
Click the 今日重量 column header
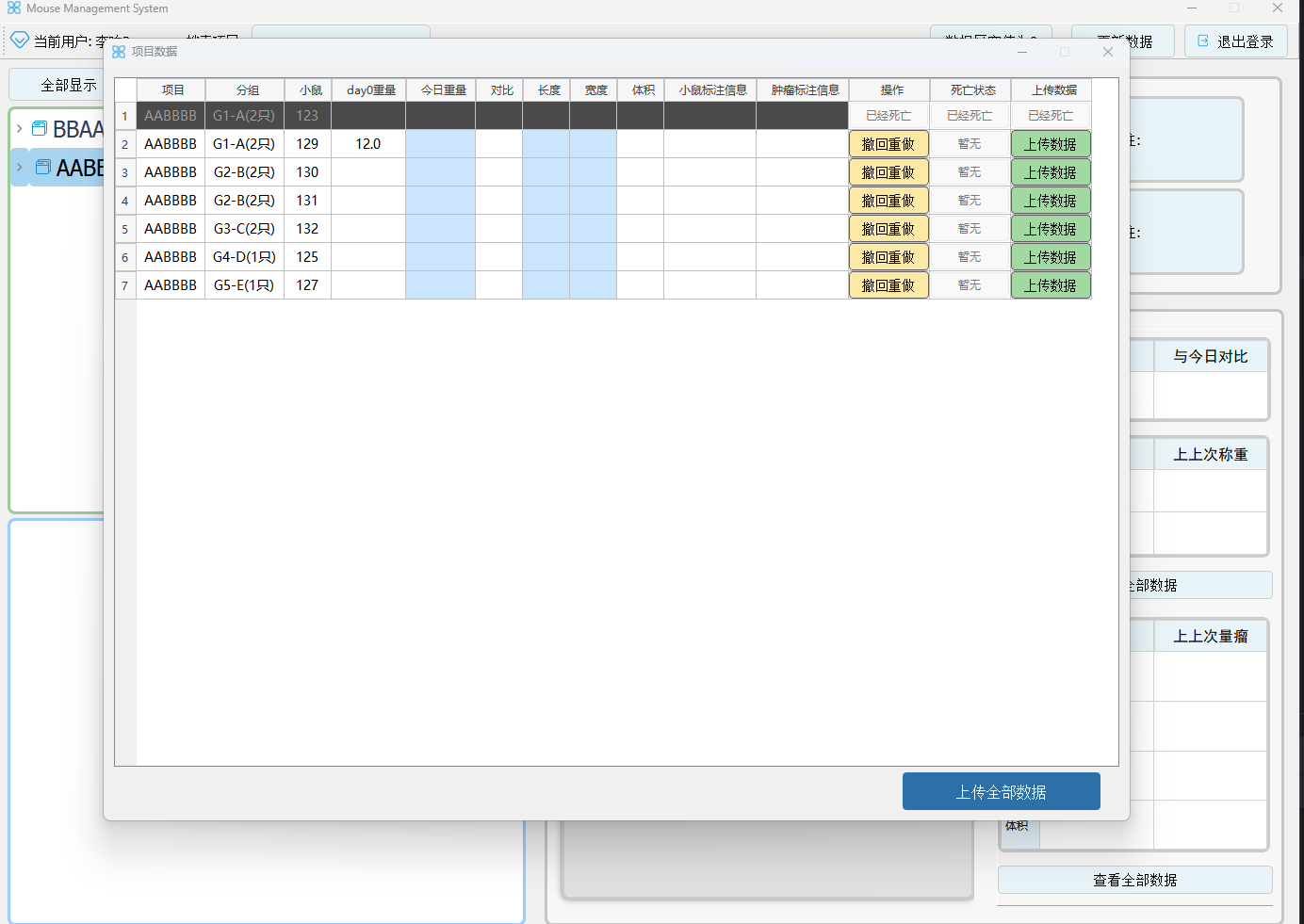pos(442,90)
